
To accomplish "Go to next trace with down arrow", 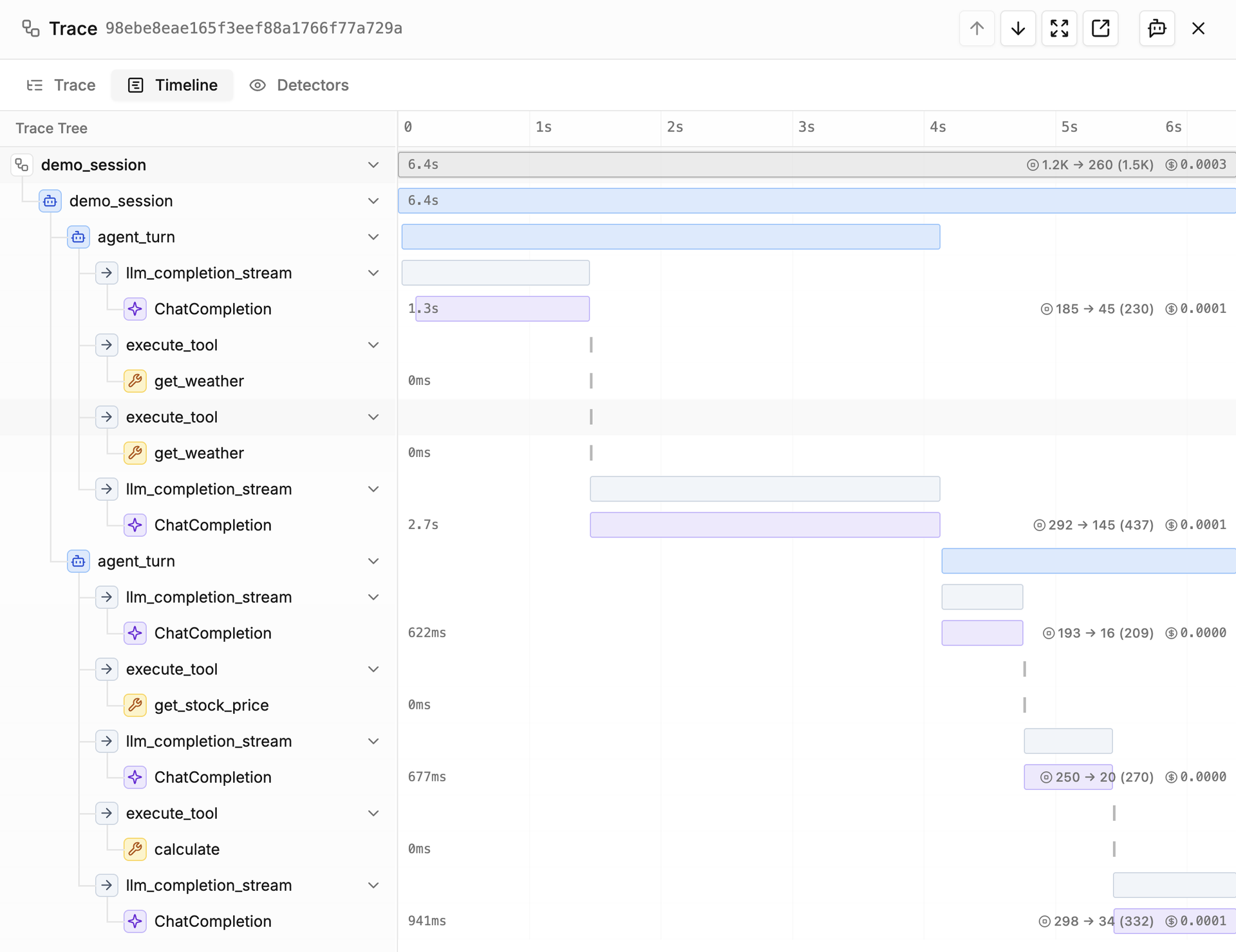I will point(1018,28).
